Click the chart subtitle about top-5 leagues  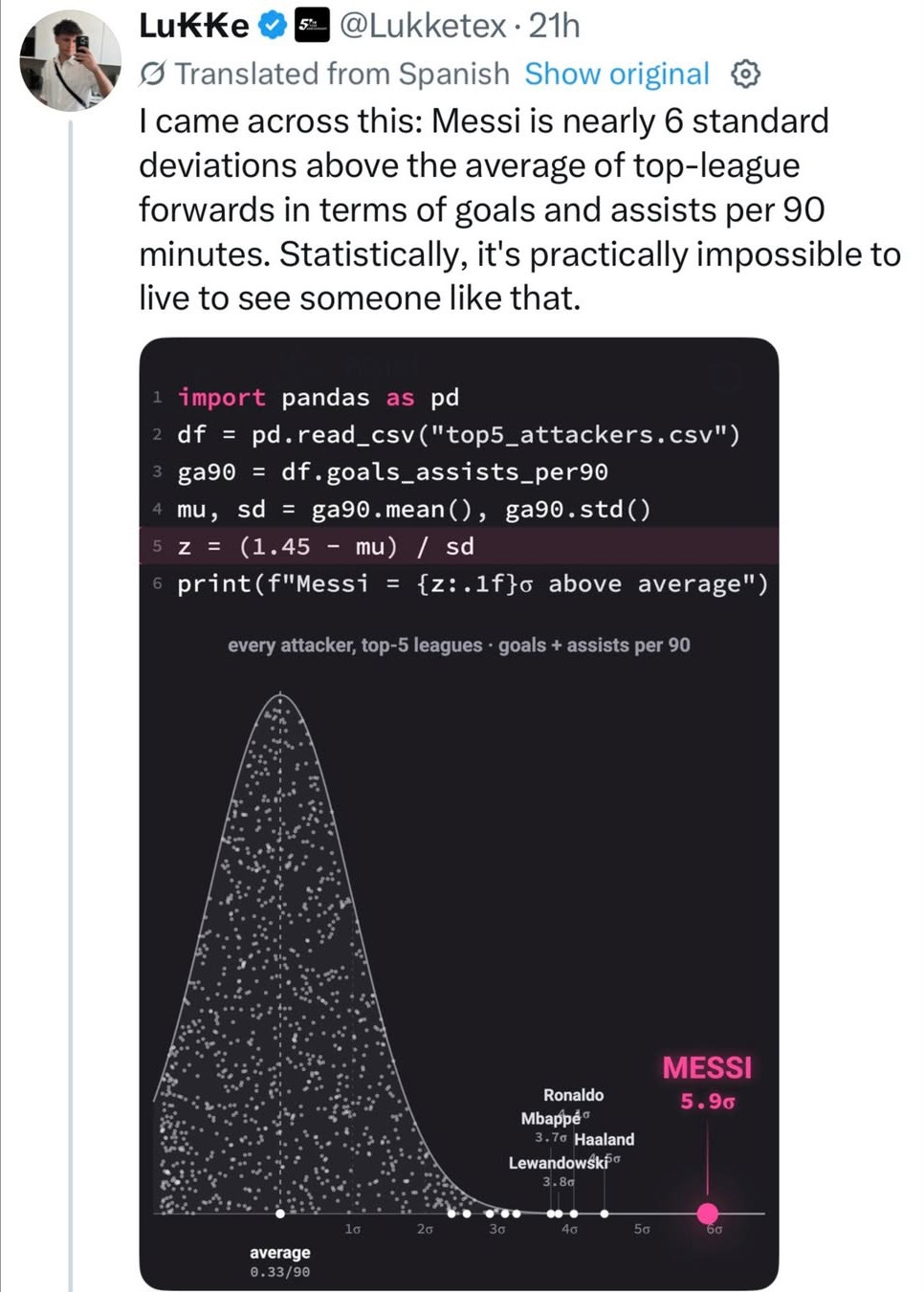pos(459,645)
